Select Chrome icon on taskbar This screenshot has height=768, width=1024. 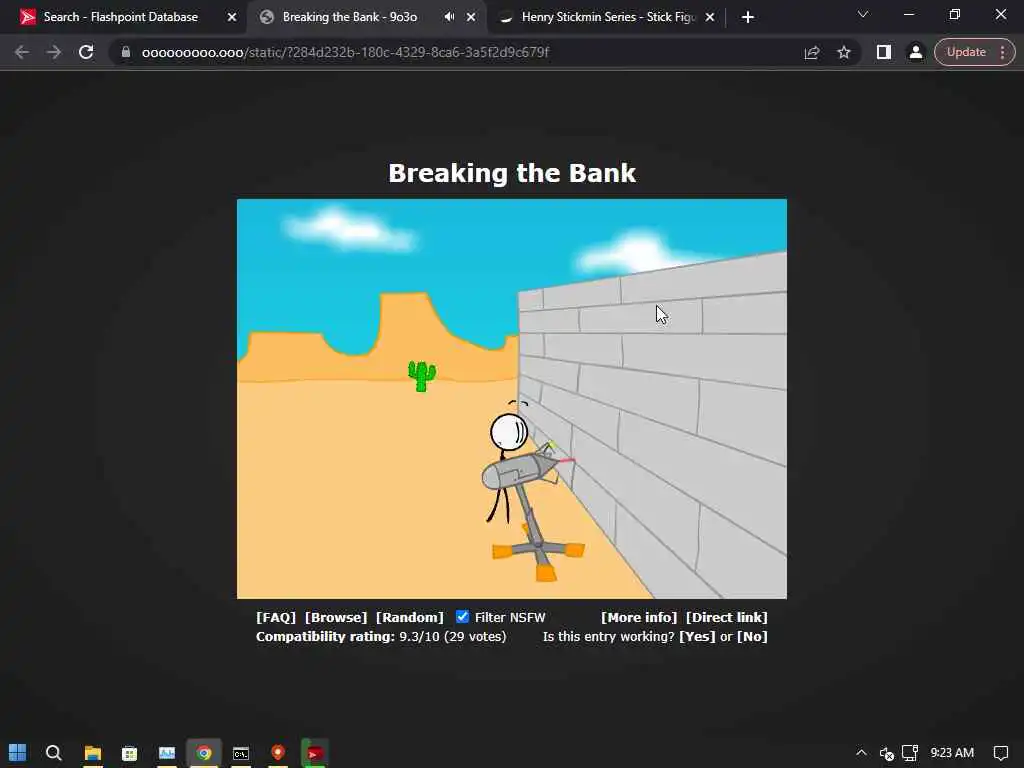tap(204, 753)
